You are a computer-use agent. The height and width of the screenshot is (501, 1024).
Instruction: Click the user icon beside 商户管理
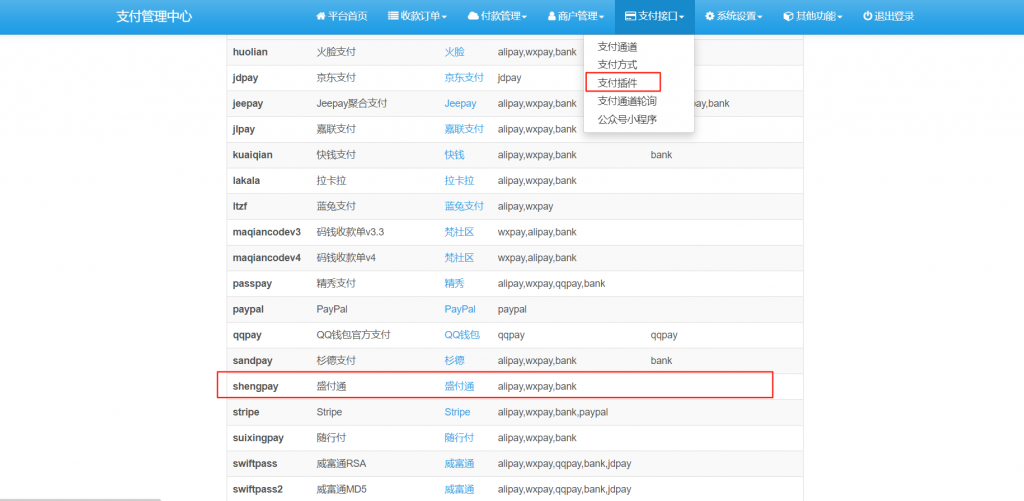pyautogui.click(x=553, y=17)
